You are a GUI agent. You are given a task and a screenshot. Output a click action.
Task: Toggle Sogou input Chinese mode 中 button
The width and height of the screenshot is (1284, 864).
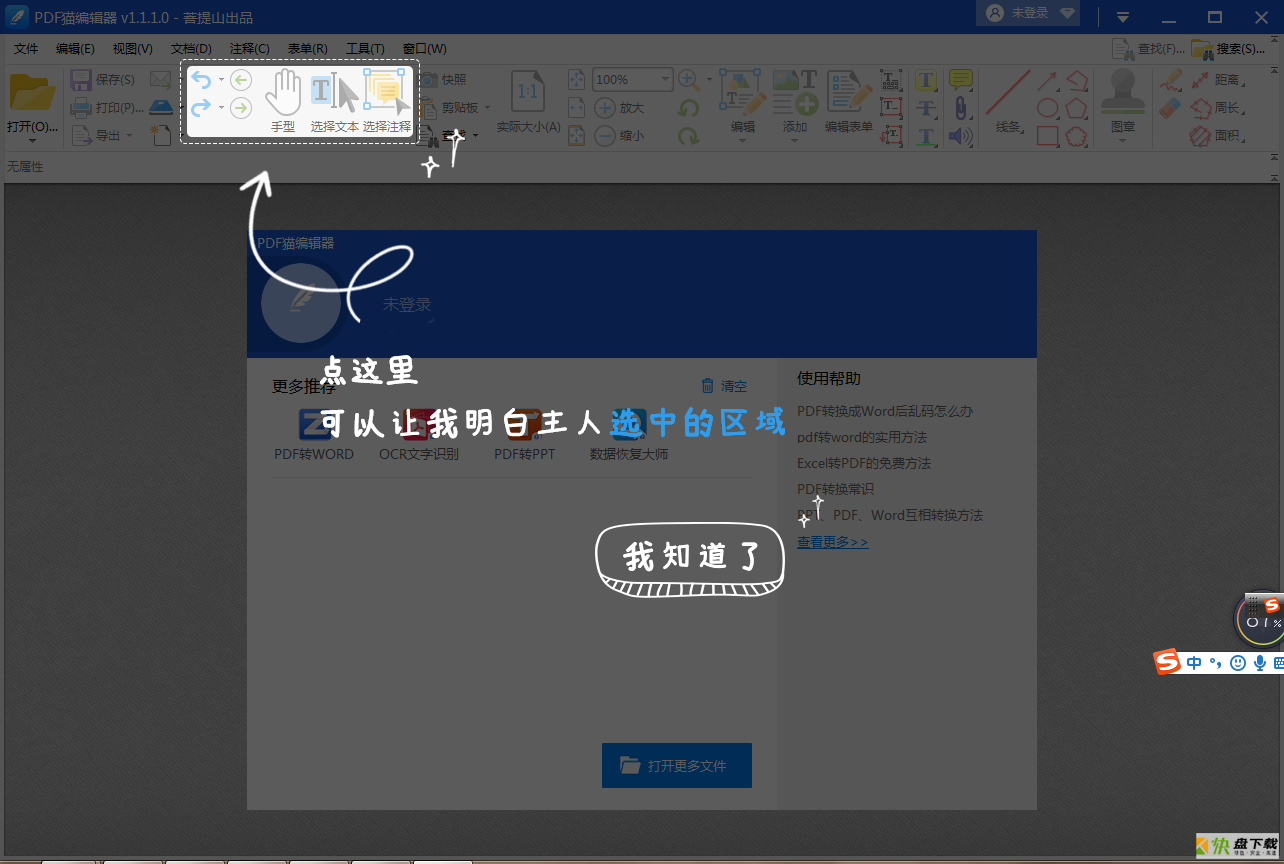click(1194, 663)
